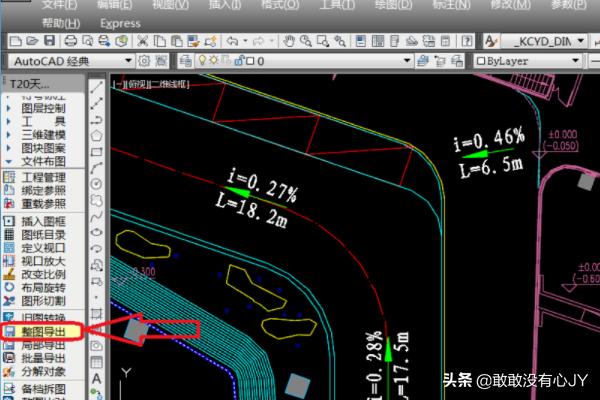Select the Line draw tool
This screenshot has height=400, width=600.
click(96, 87)
